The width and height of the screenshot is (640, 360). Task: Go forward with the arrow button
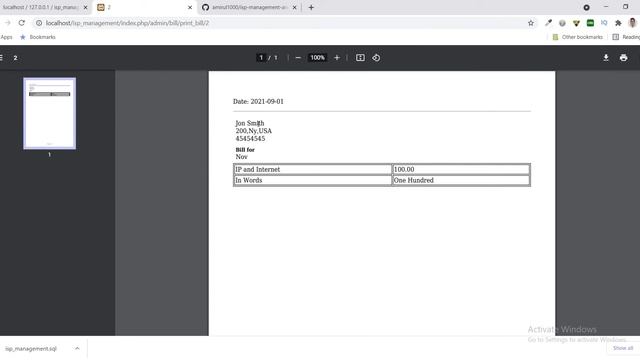pos(7,23)
